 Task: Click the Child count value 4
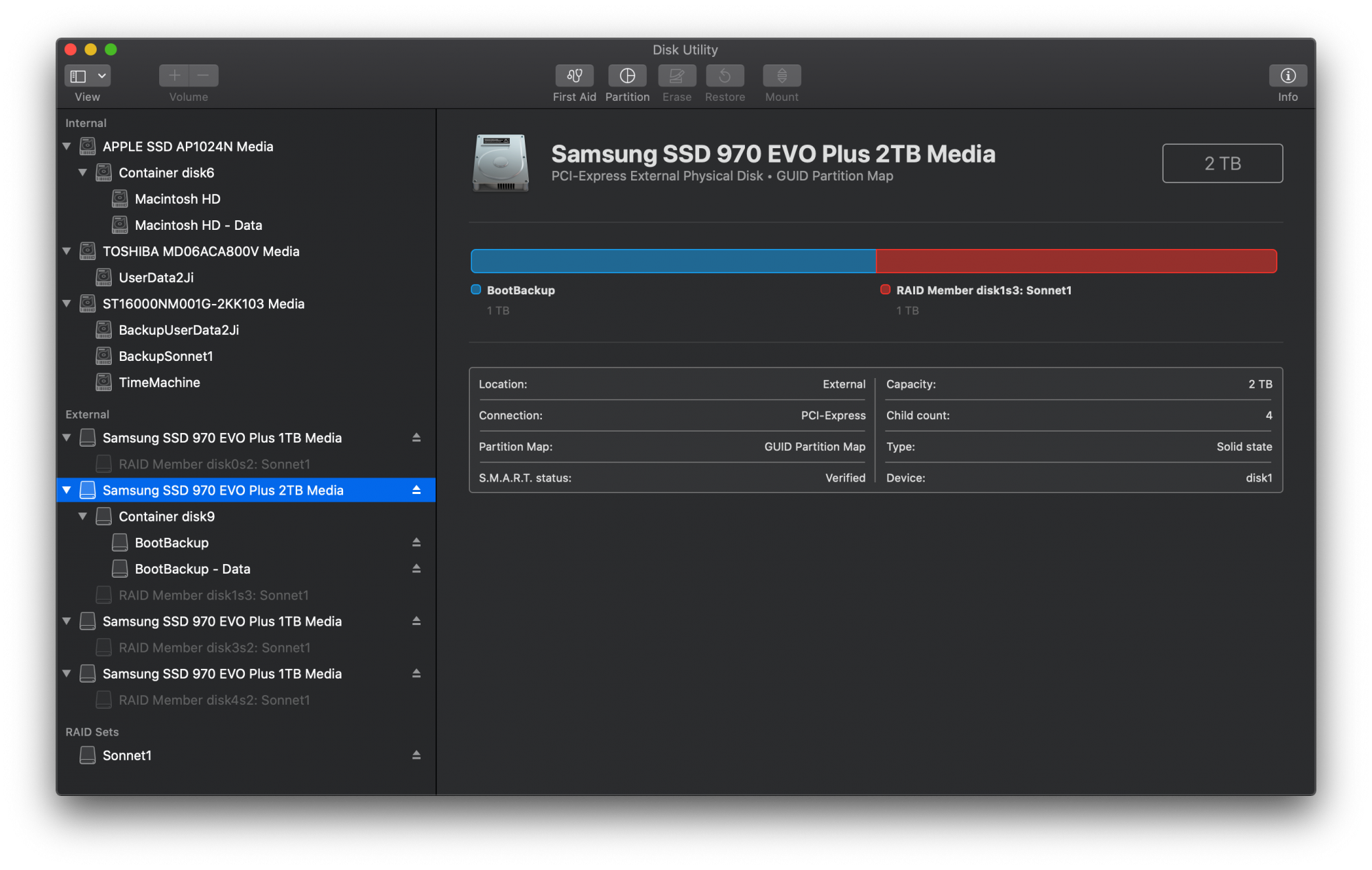(x=1268, y=415)
